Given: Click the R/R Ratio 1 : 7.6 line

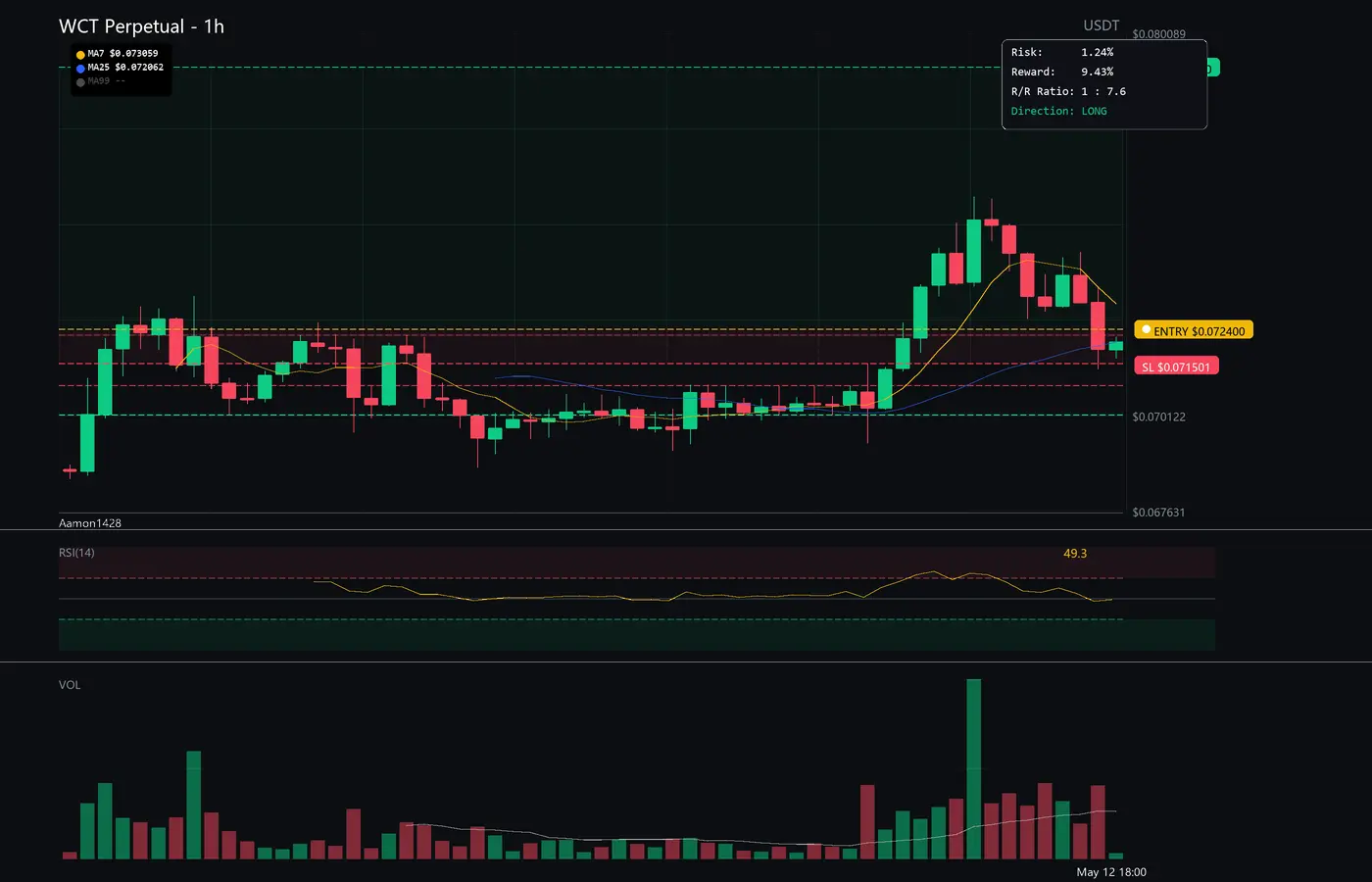Looking at the screenshot, I should (1068, 91).
